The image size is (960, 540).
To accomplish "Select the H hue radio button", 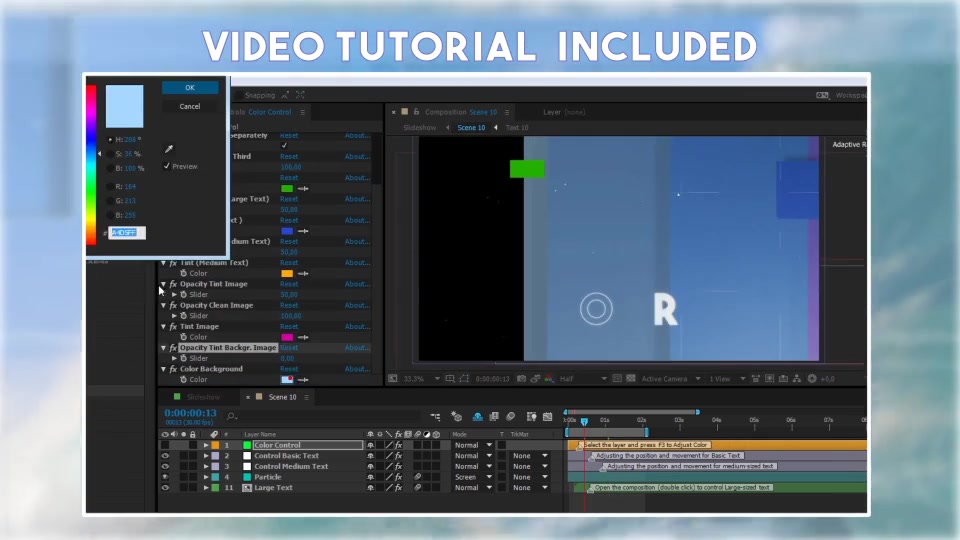I will coord(110,140).
